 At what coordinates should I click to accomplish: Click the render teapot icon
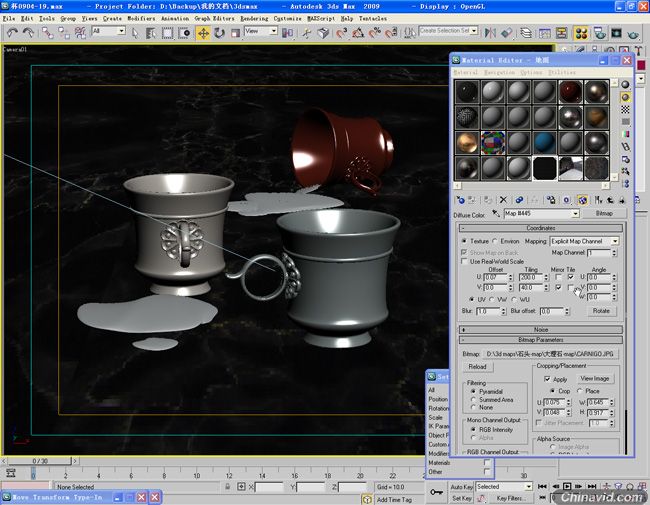[633, 34]
